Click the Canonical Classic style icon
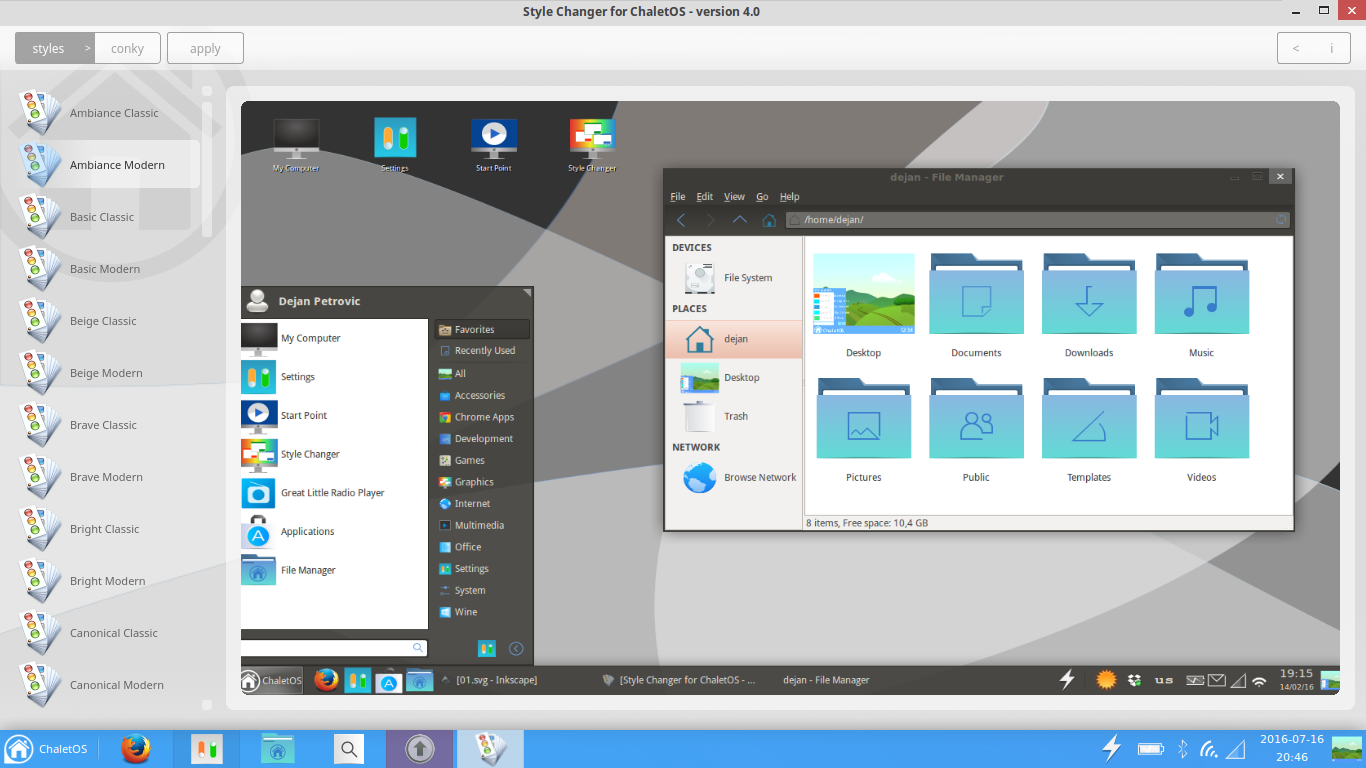 click(42, 633)
